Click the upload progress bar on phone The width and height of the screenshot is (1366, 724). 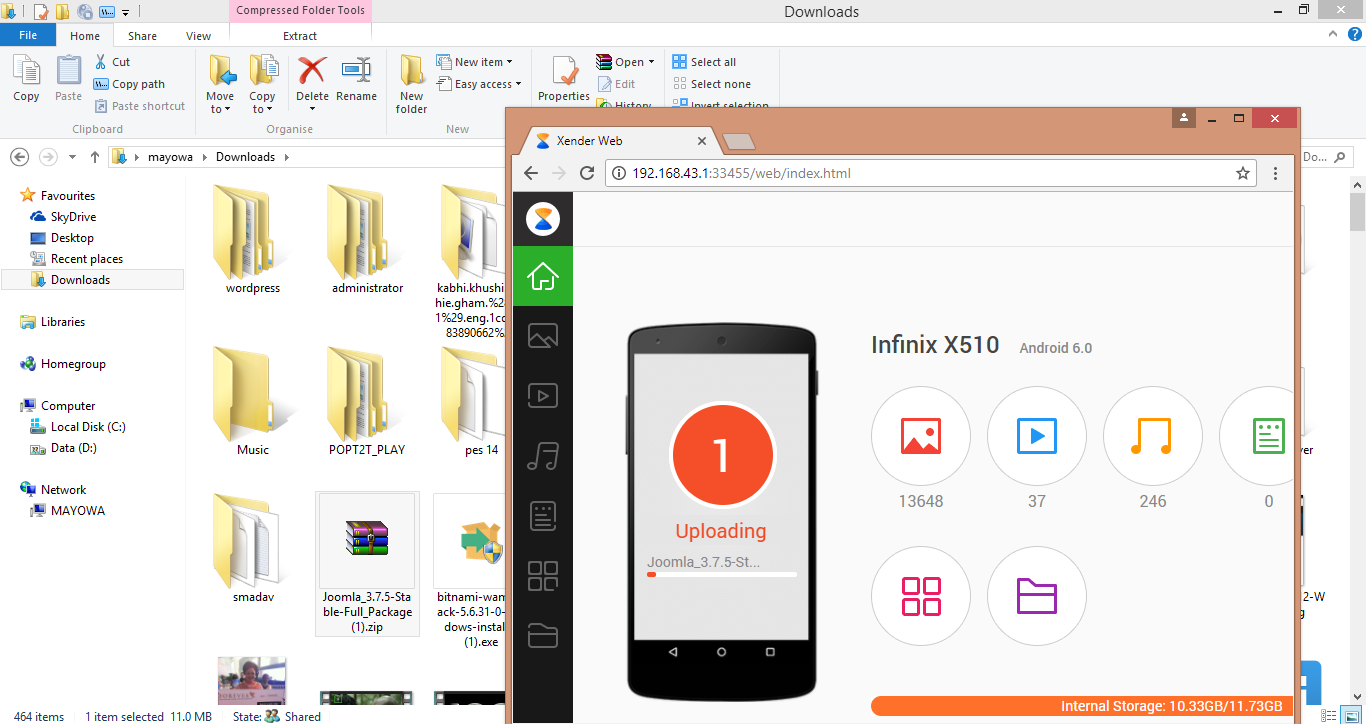pyautogui.click(x=722, y=575)
